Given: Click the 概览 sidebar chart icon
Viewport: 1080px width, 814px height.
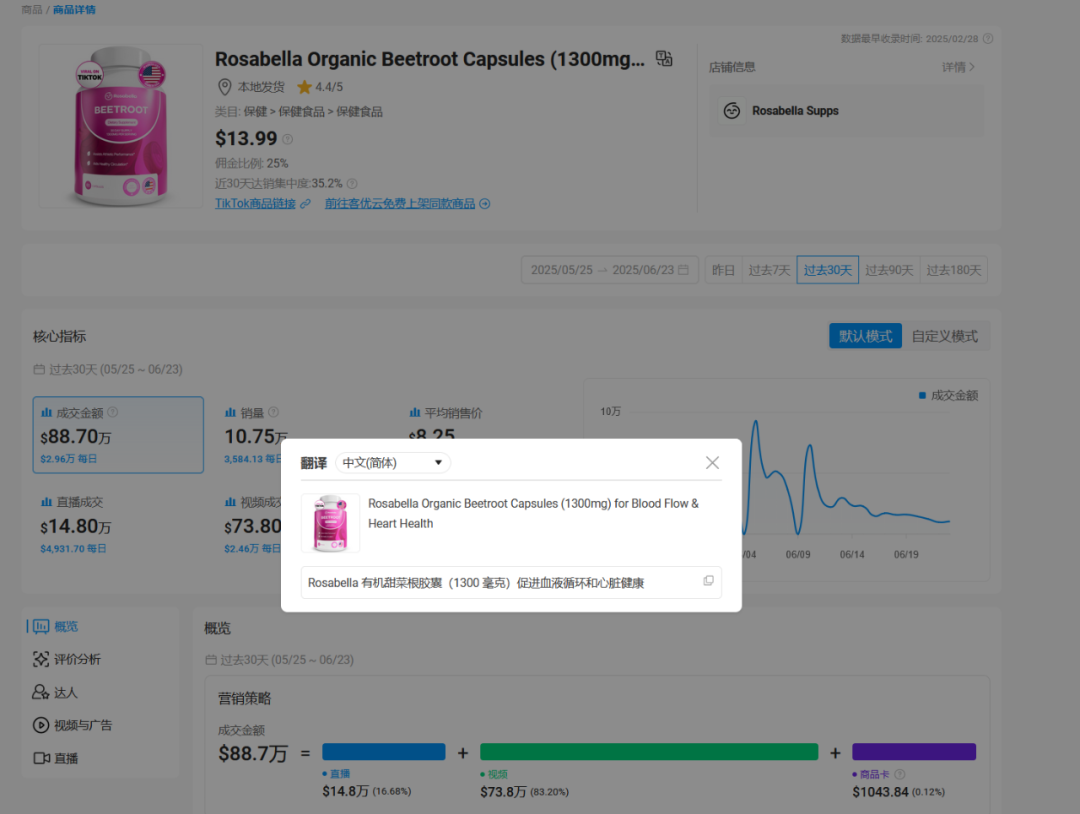Looking at the screenshot, I should tap(41, 627).
